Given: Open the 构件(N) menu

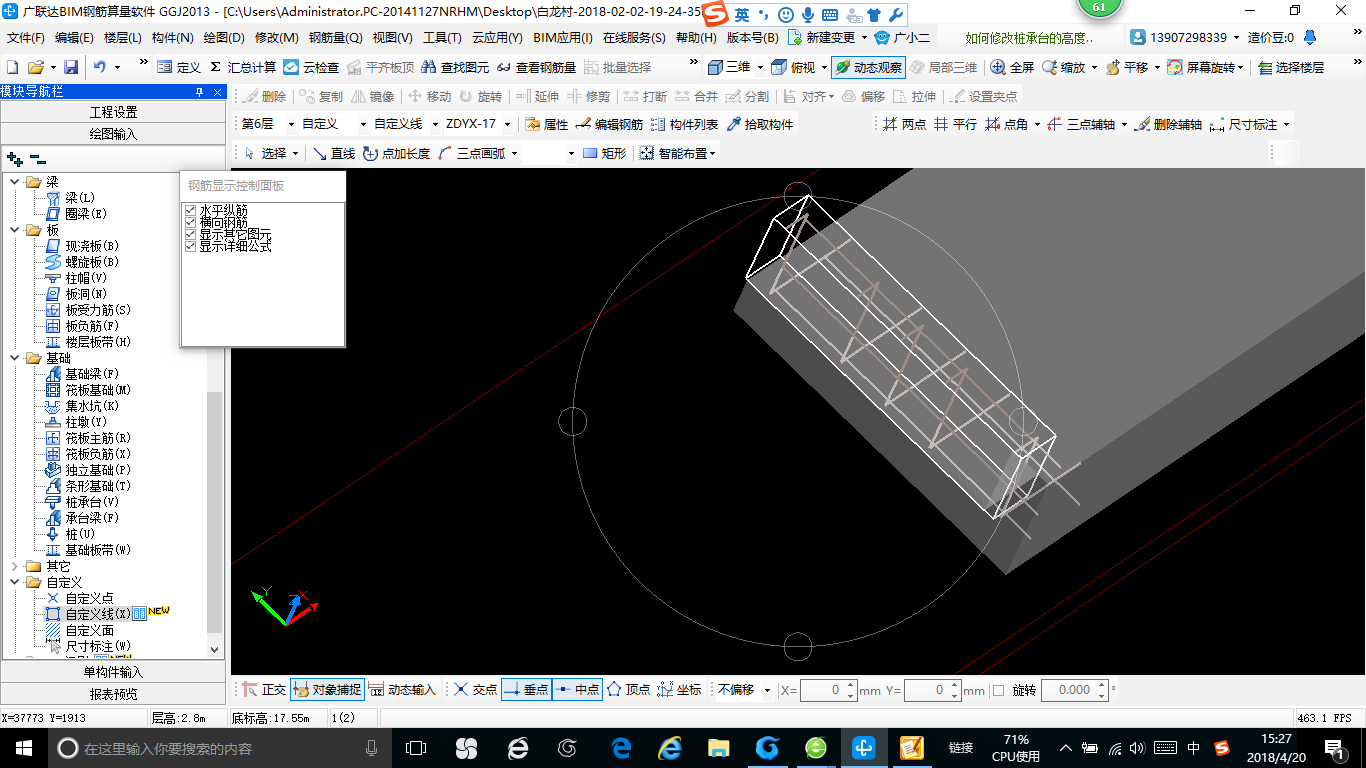Looking at the screenshot, I should (x=172, y=38).
